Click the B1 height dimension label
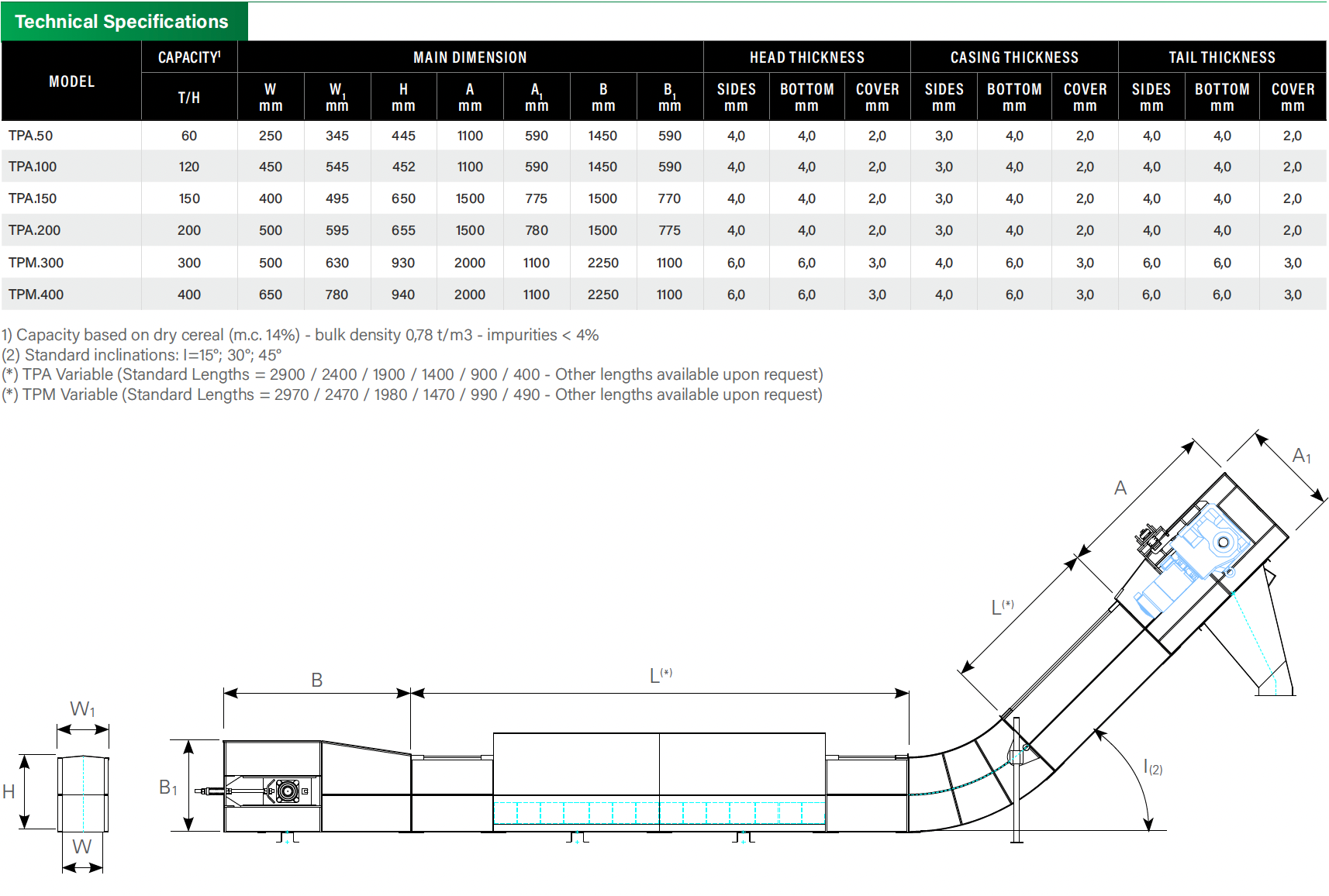Screen dimensions: 1329x896 pos(168,787)
